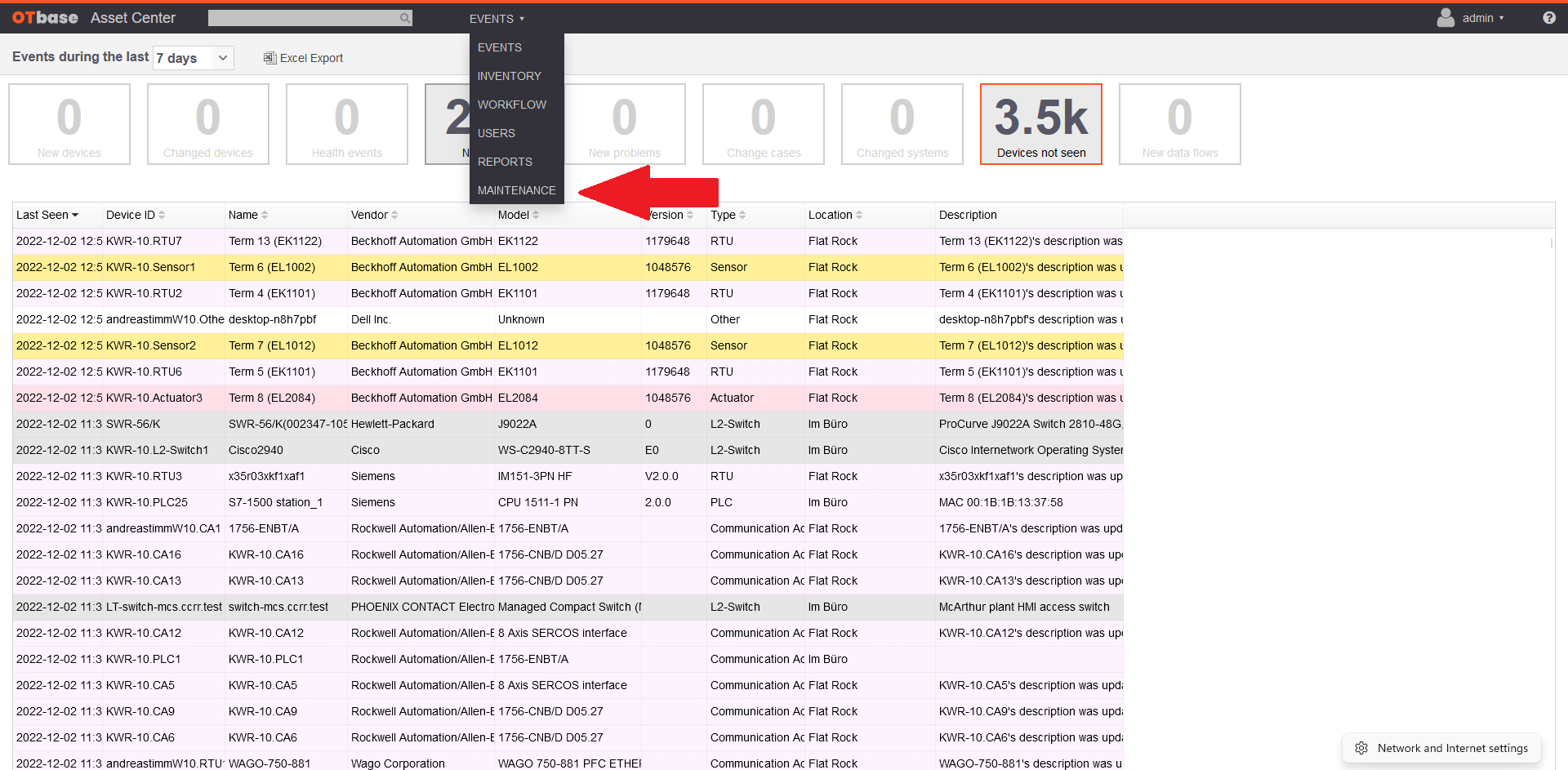Open the help question mark icon

(x=1549, y=18)
